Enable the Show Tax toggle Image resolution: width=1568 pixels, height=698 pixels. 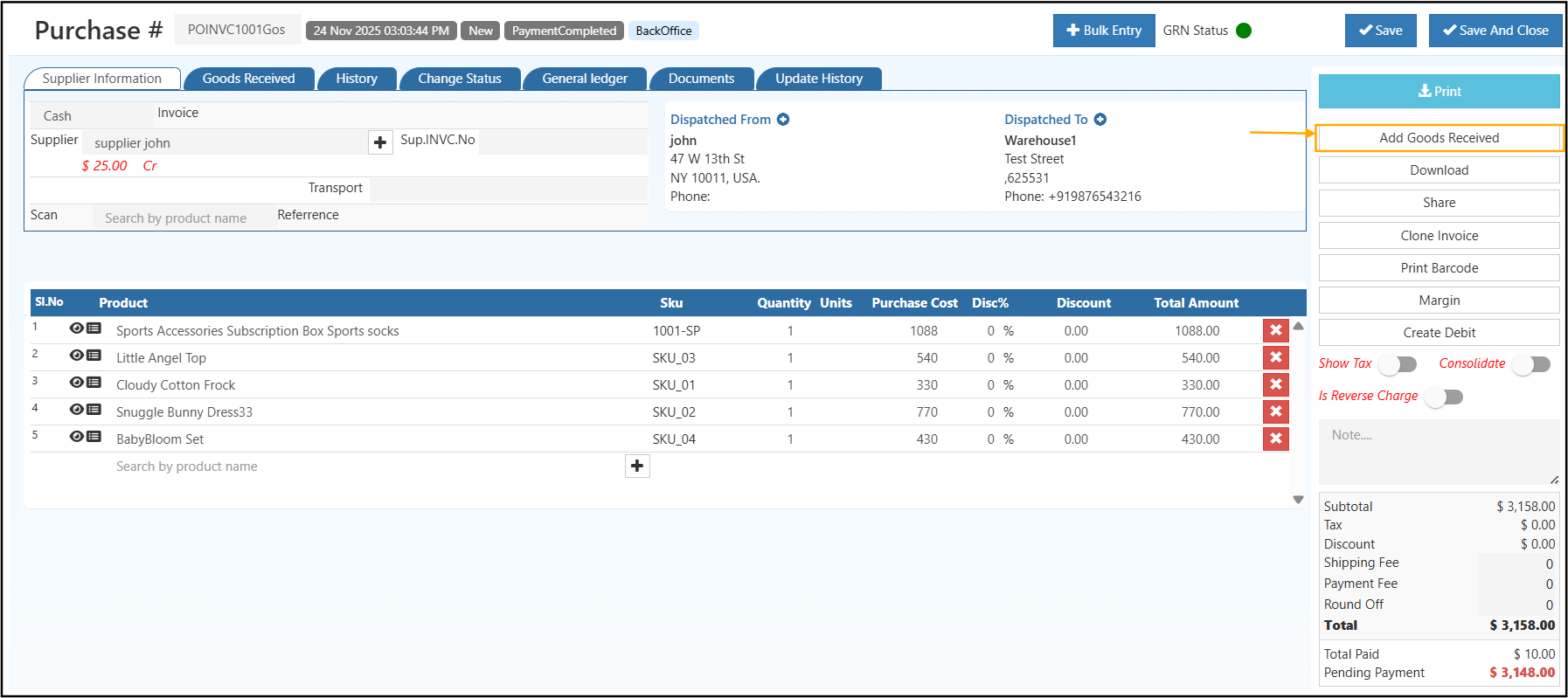(1398, 364)
